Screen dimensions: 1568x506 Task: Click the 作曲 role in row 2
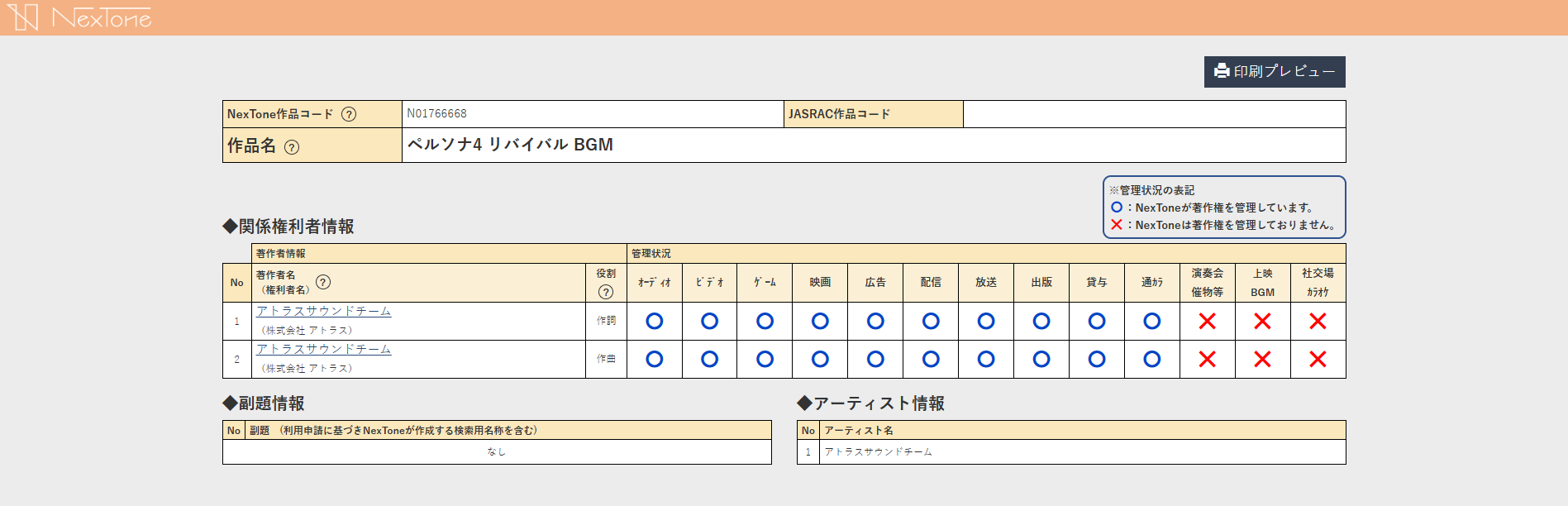[606, 359]
